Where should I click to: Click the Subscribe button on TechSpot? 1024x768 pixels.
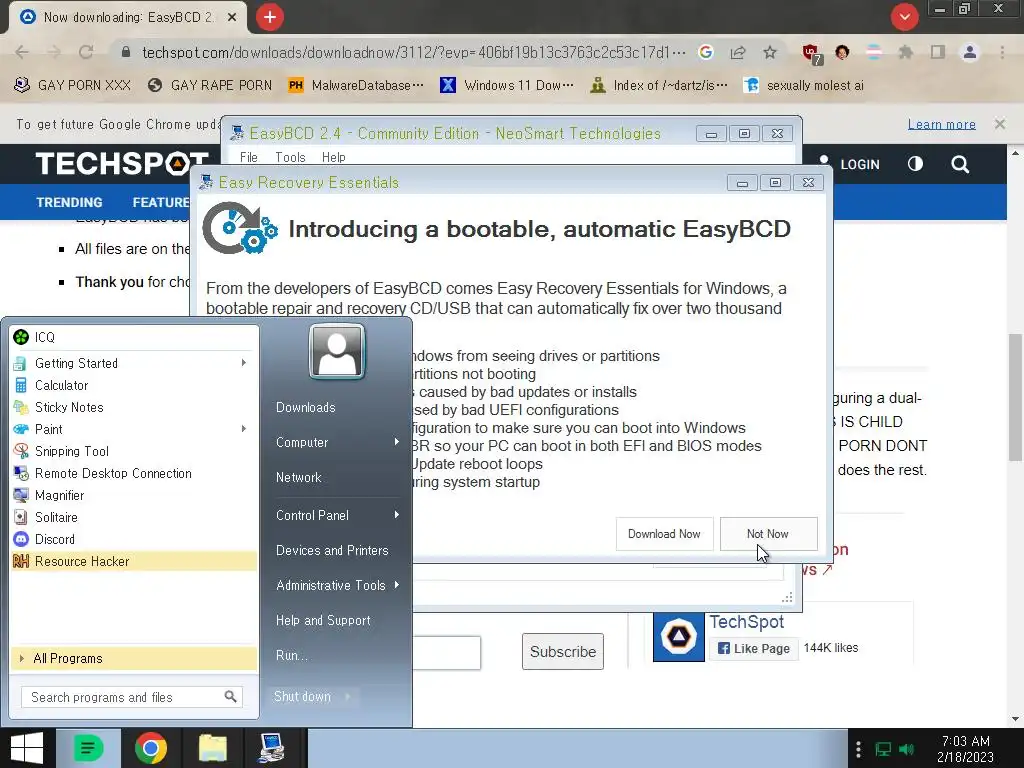[562, 652]
